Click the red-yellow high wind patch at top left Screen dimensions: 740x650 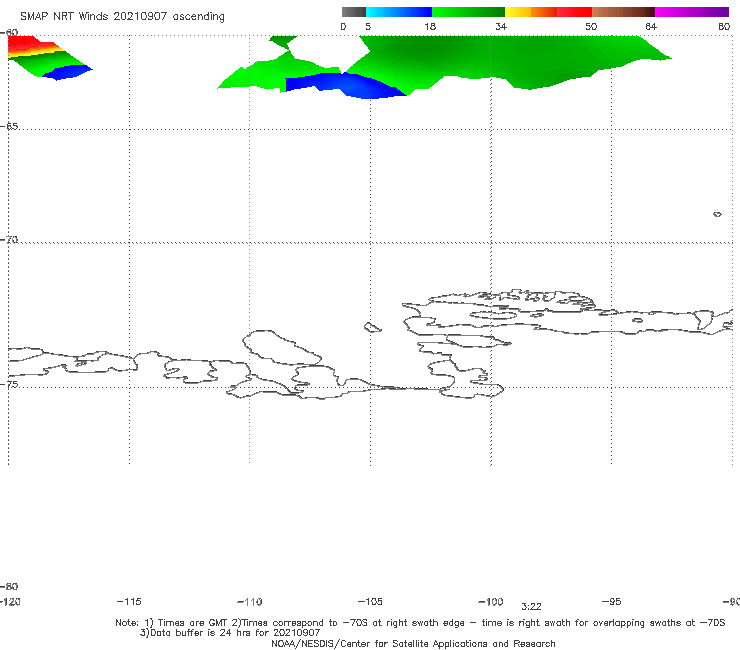pyautogui.click(x=31, y=46)
